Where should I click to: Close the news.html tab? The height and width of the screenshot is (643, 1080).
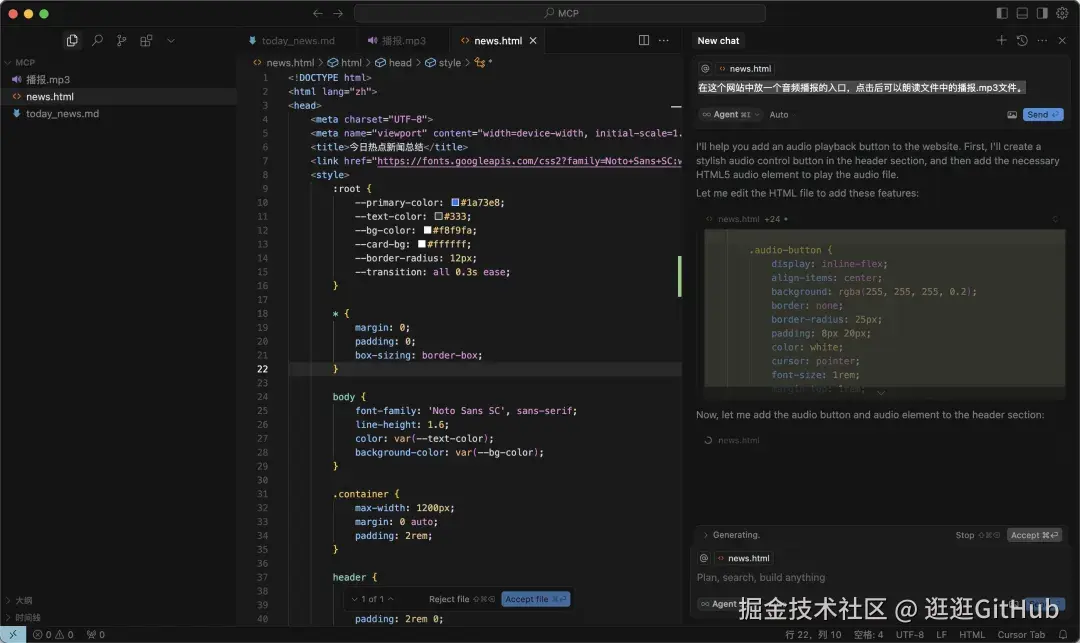[533, 41]
